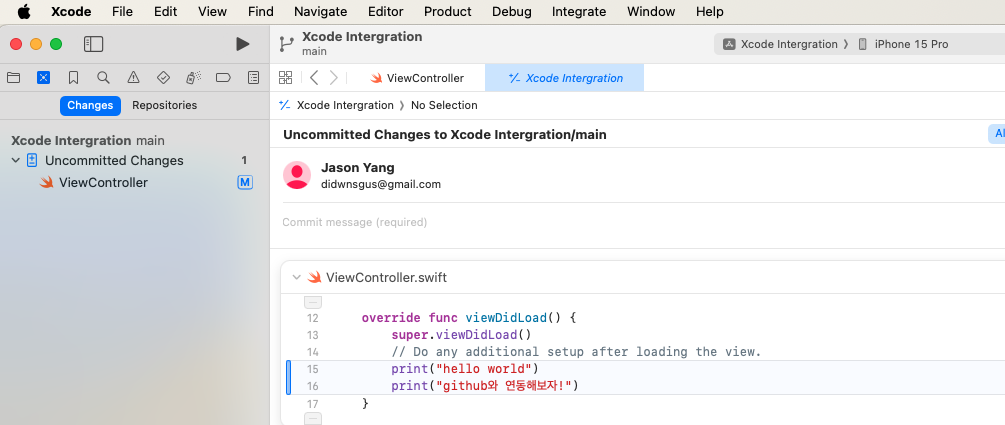Switch to the ViewController editor tab

tap(417, 78)
